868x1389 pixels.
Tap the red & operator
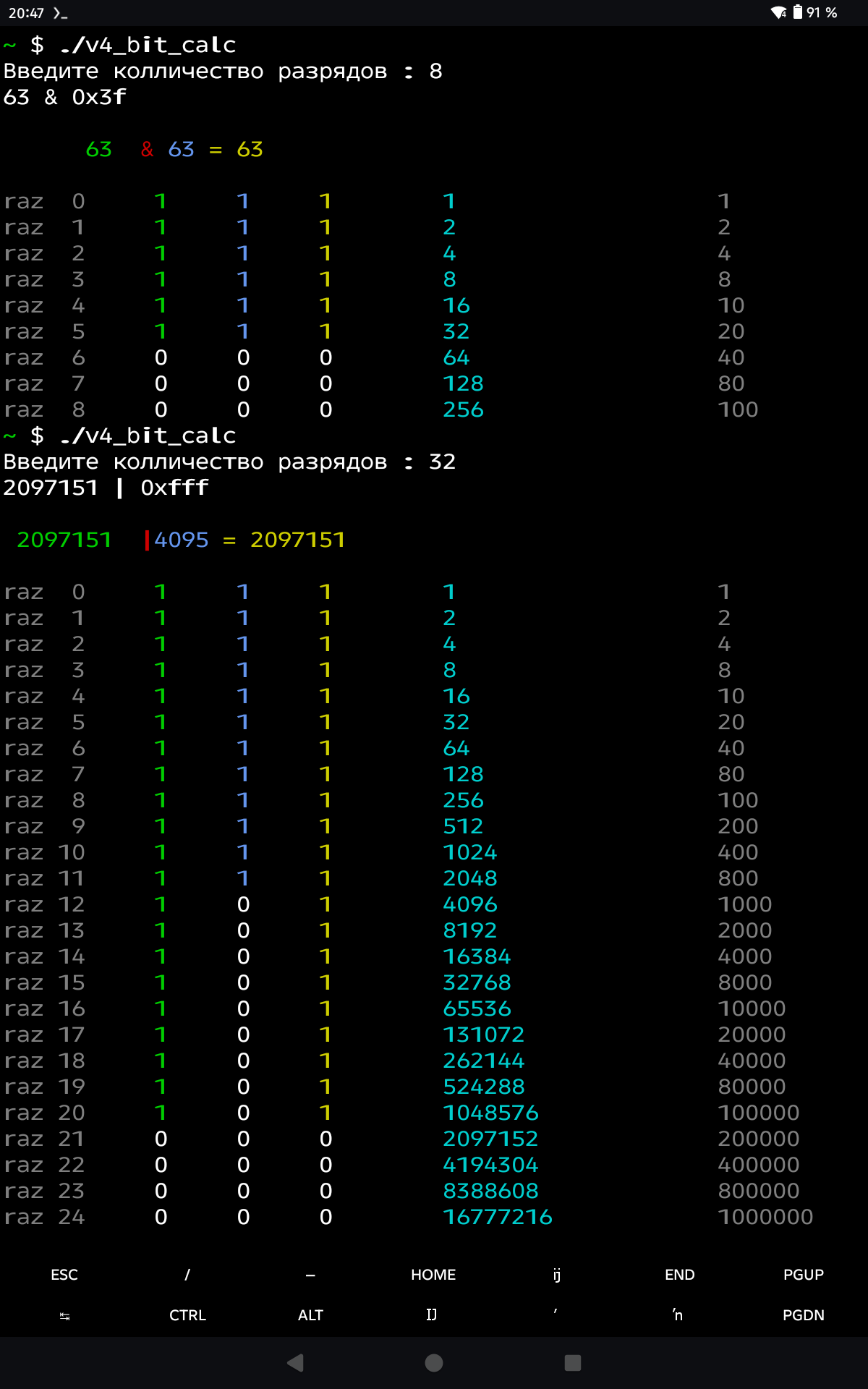tap(147, 149)
